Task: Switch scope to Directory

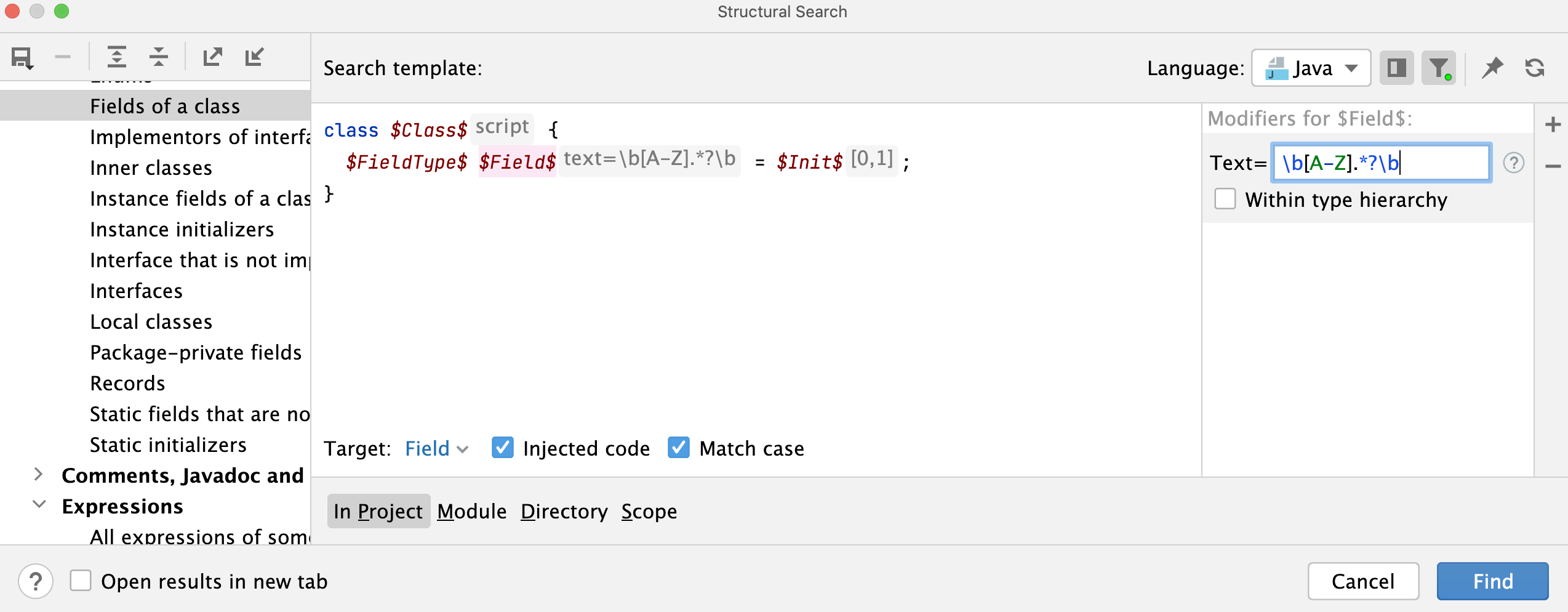Action: pos(563,511)
